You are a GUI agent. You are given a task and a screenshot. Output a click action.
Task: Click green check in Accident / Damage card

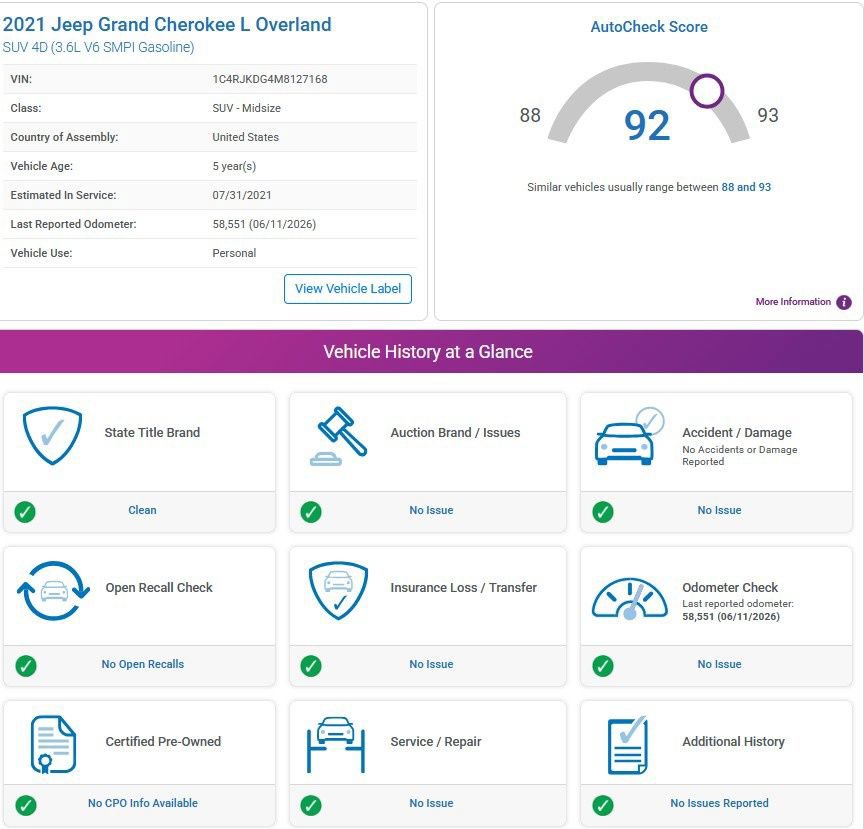[x=602, y=512]
